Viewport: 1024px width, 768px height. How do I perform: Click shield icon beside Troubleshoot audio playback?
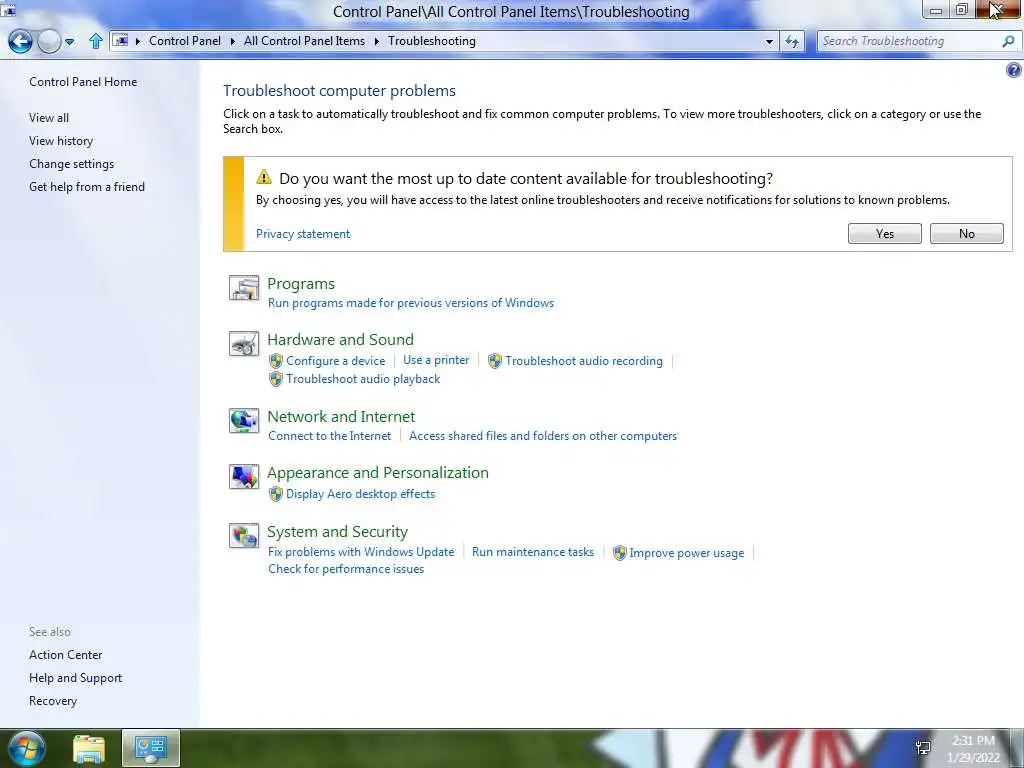point(276,379)
